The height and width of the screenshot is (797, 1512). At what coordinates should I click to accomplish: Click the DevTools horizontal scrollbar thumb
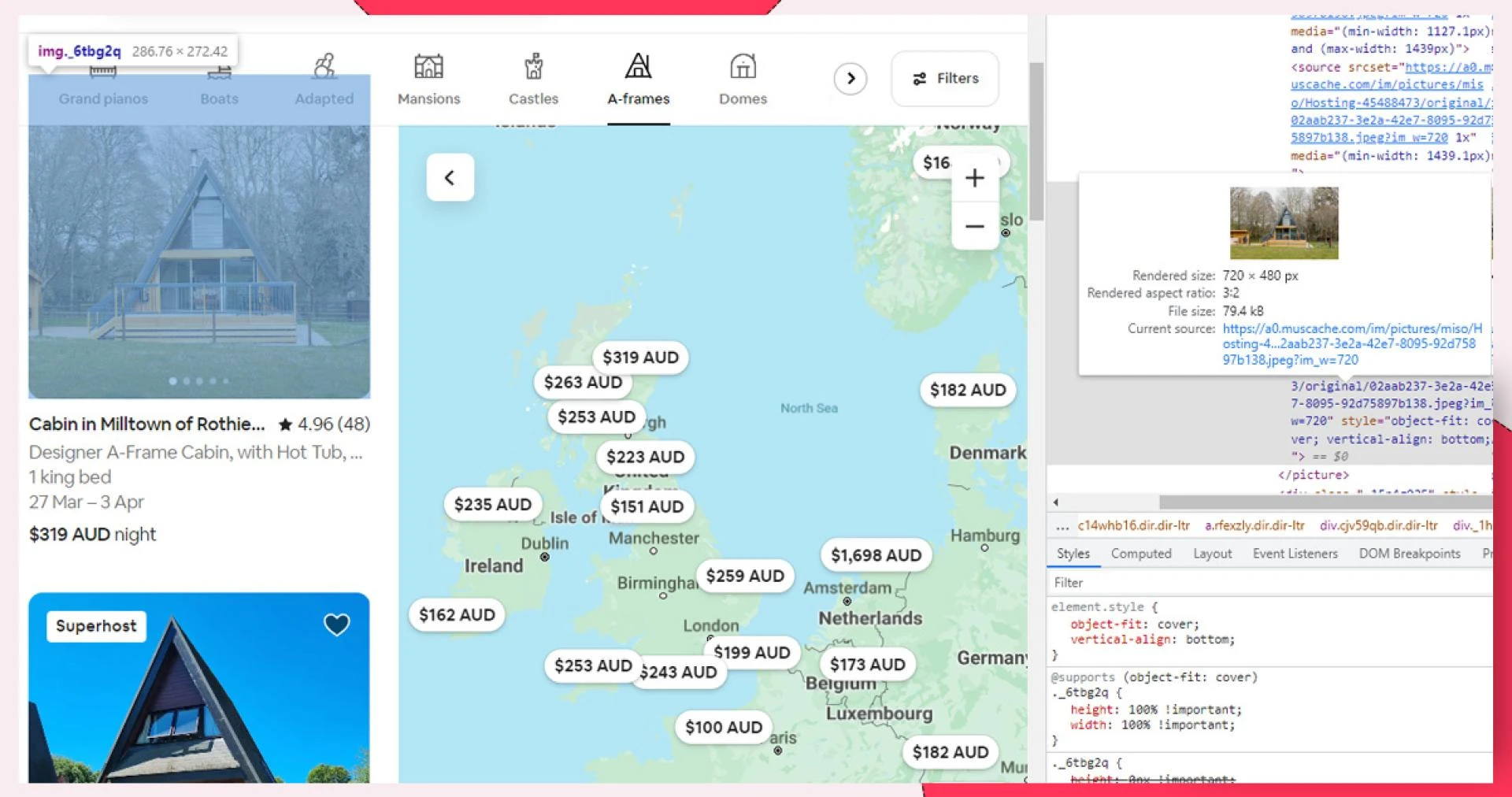[1325, 502]
